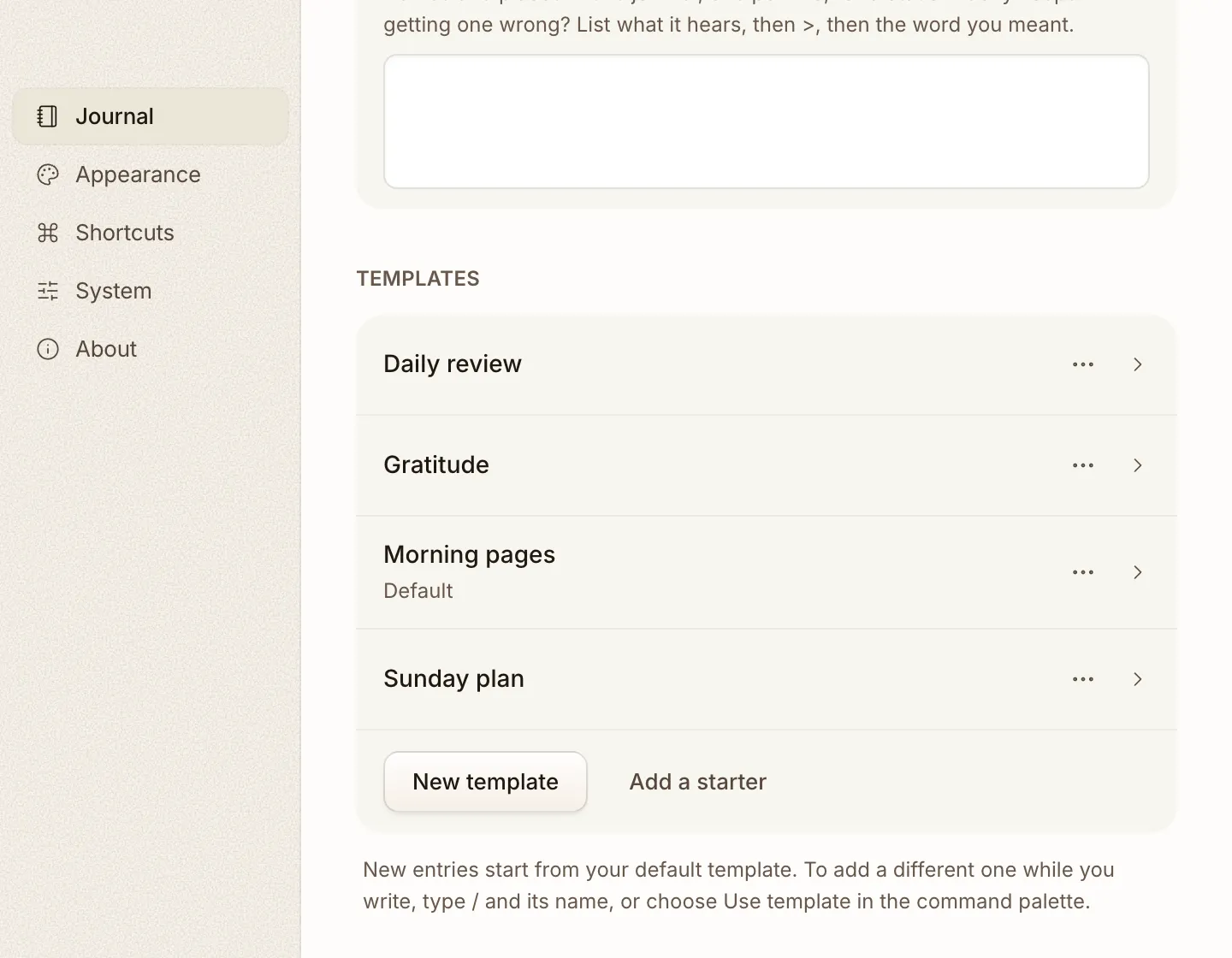This screenshot has width=1232, height=958.
Task: Go to the Shortcuts settings section
Action: point(150,233)
